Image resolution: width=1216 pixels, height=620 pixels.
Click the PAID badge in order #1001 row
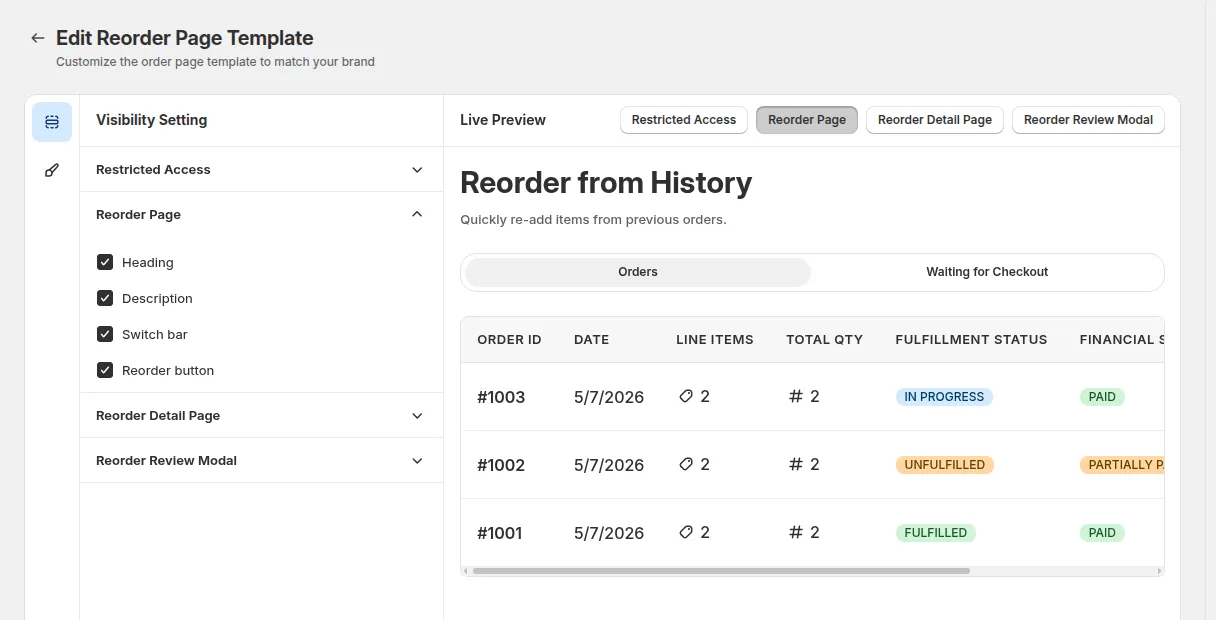coord(1102,533)
